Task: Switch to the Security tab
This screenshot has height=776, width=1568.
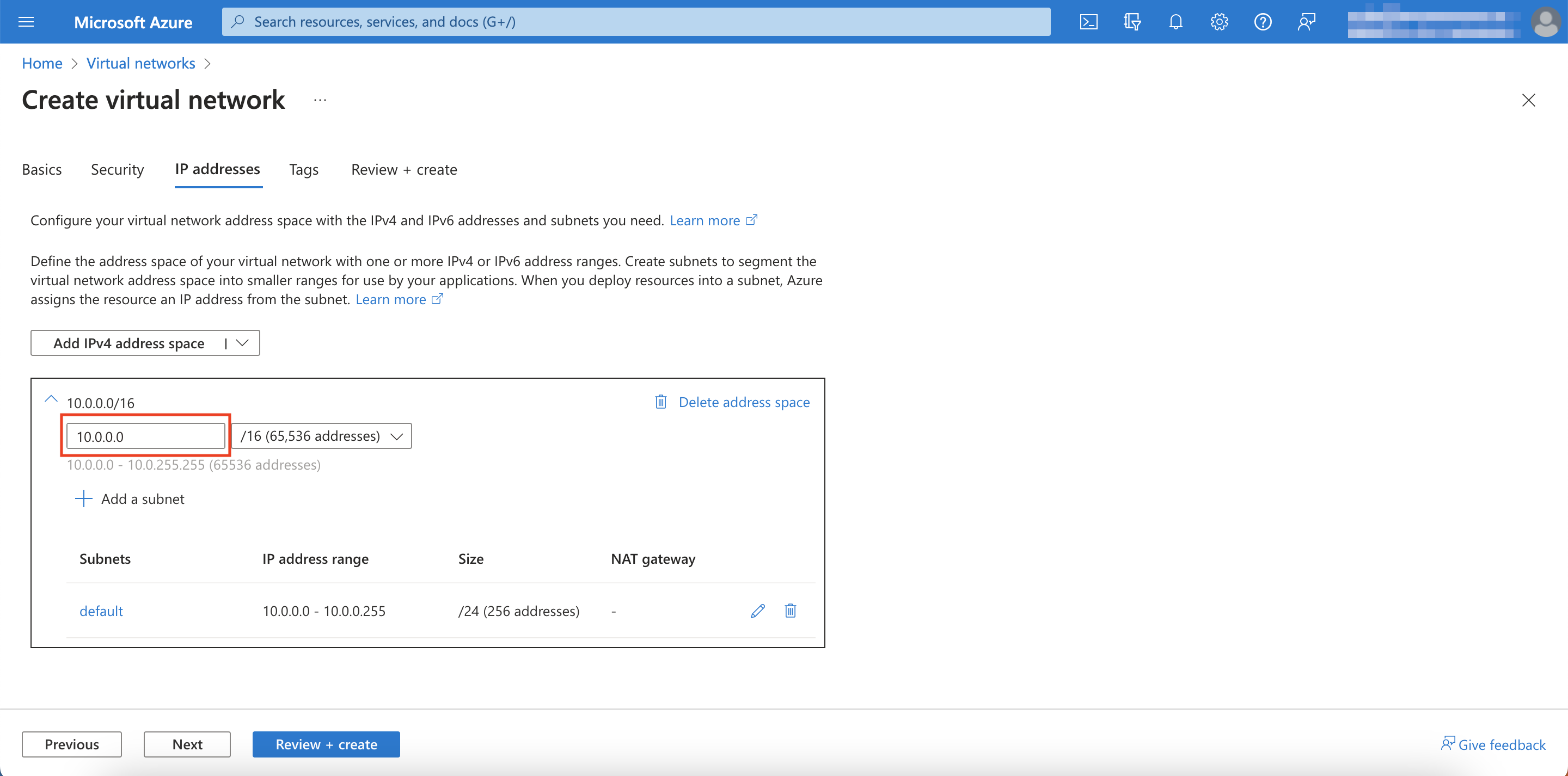Action: (x=117, y=170)
